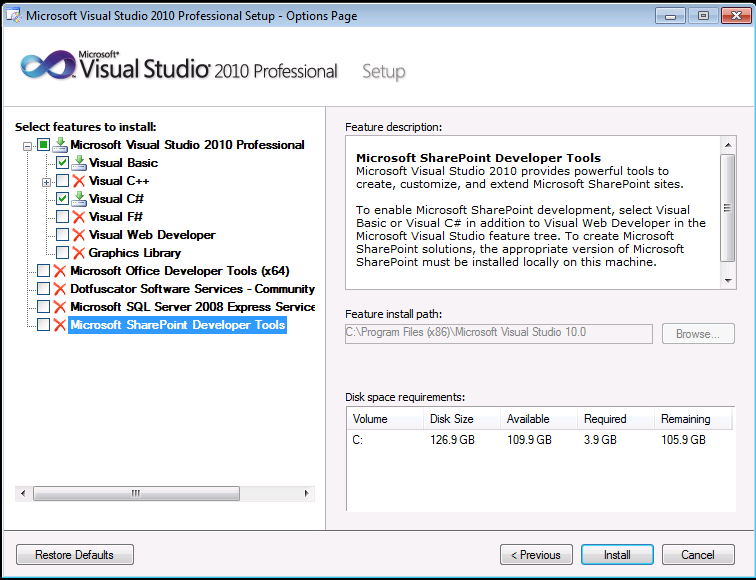Select Microsoft Office Developer Tools (x64) item

tap(180, 271)
